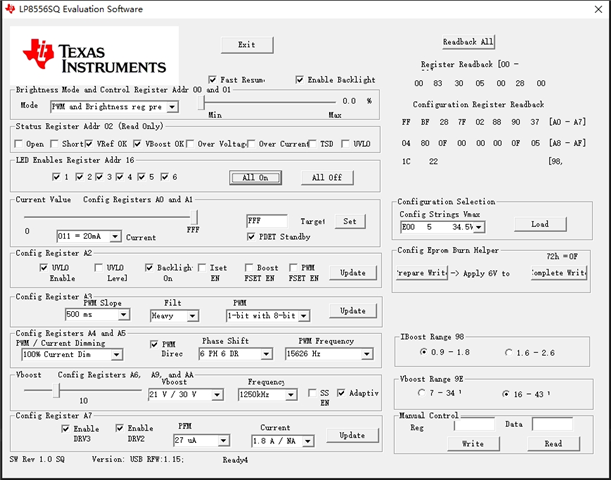Viewport: 611px width, 480px height.
Task: Click the Texas Instruments logo image
Action: (x=94, y=56)
